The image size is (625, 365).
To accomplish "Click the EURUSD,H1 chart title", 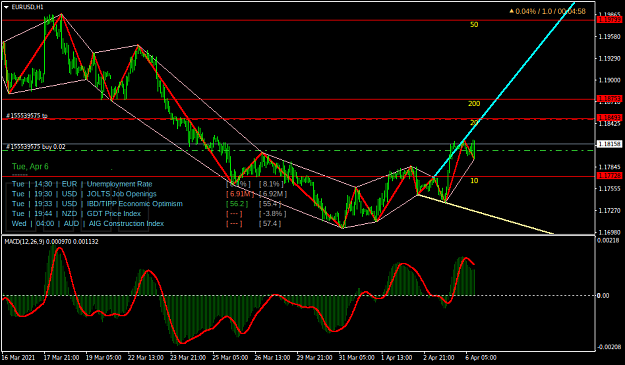I will pos(28,7).
